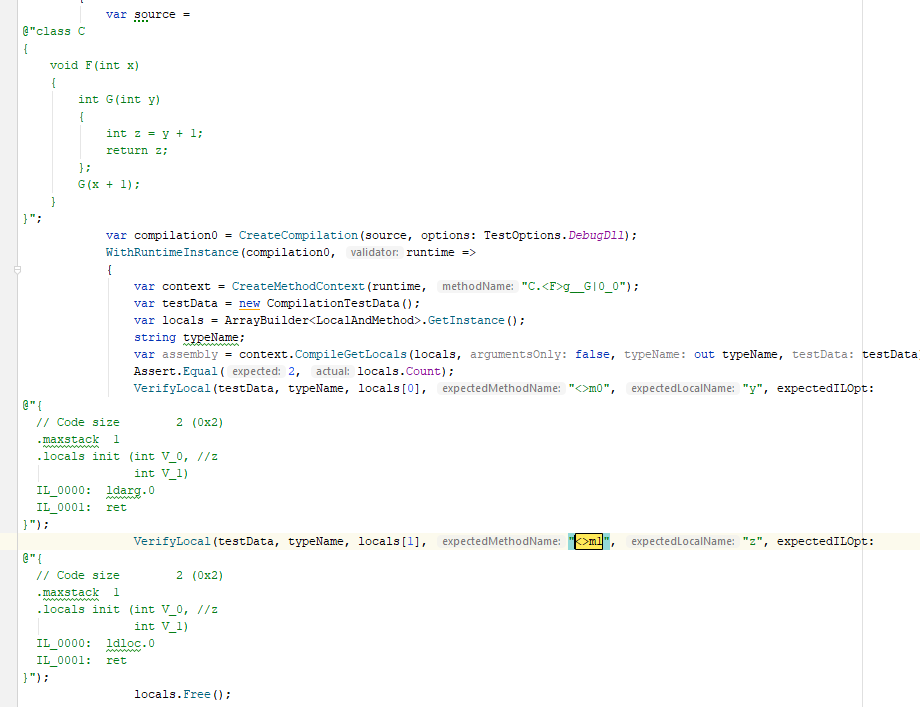Image resolution: width=920 pixels, height=707 pixels.
Task: Click the "z" expected local name string
Action: pos(752,542)
